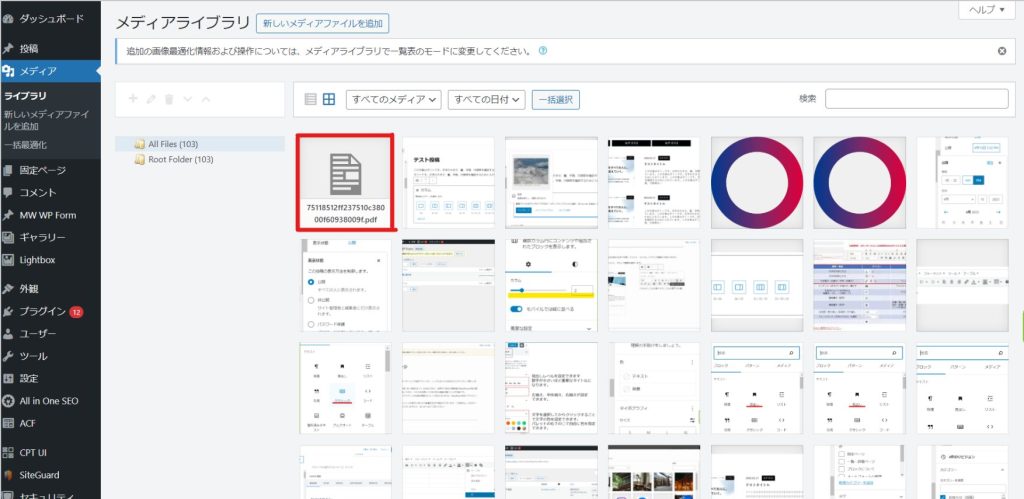Switch to list view mode icon

point(310,99)
